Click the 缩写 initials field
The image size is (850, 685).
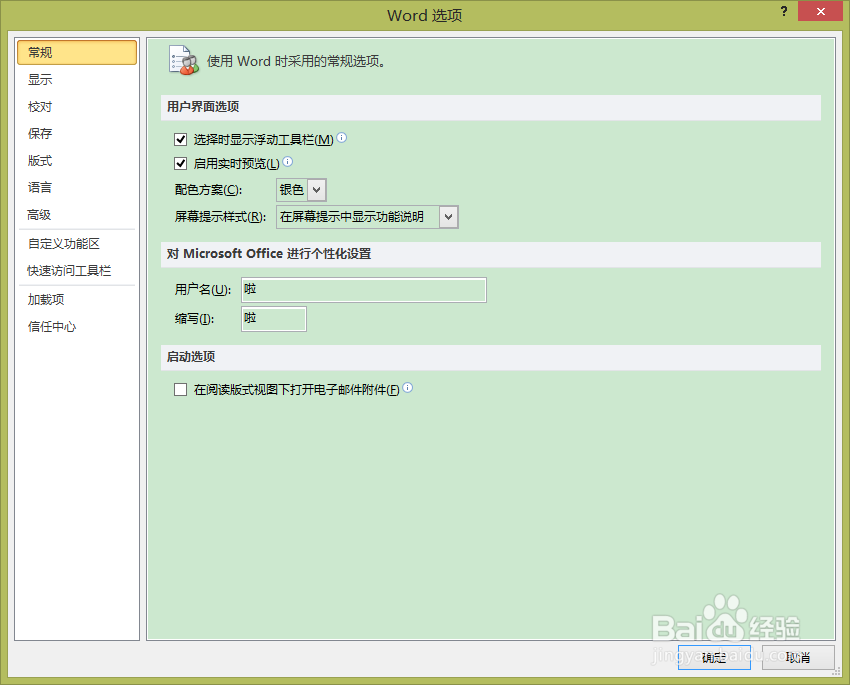pyautogui.click(x=273, y=318)
